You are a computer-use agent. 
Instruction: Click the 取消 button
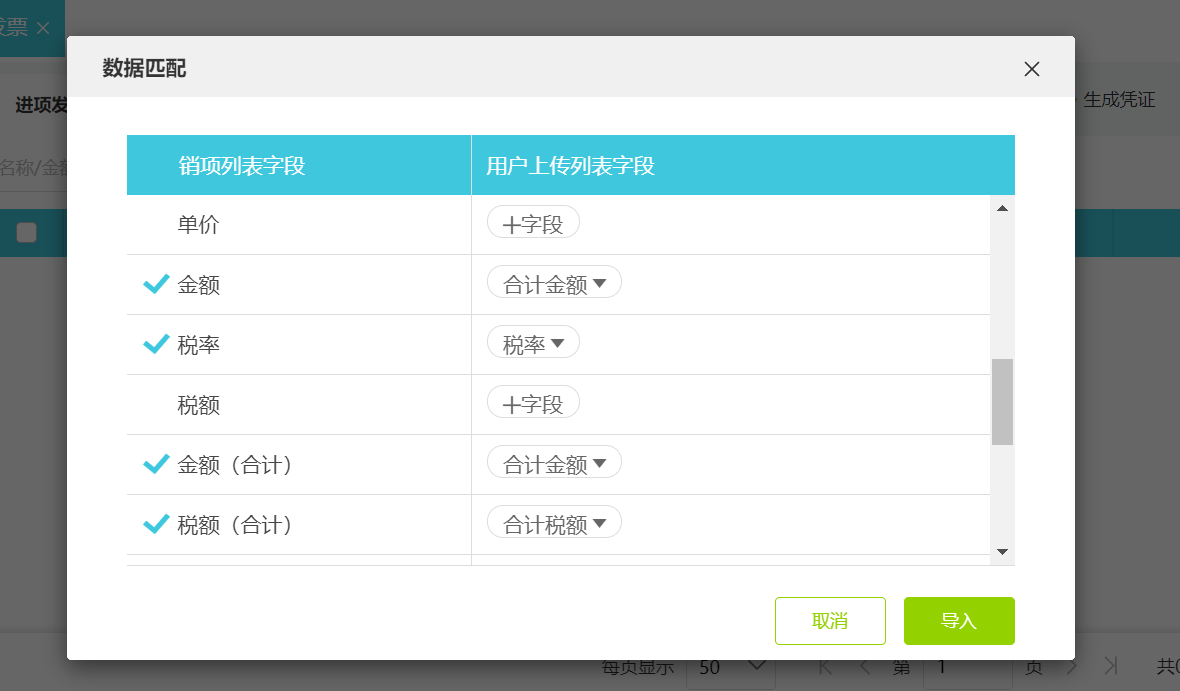click(x=830, y=620)
